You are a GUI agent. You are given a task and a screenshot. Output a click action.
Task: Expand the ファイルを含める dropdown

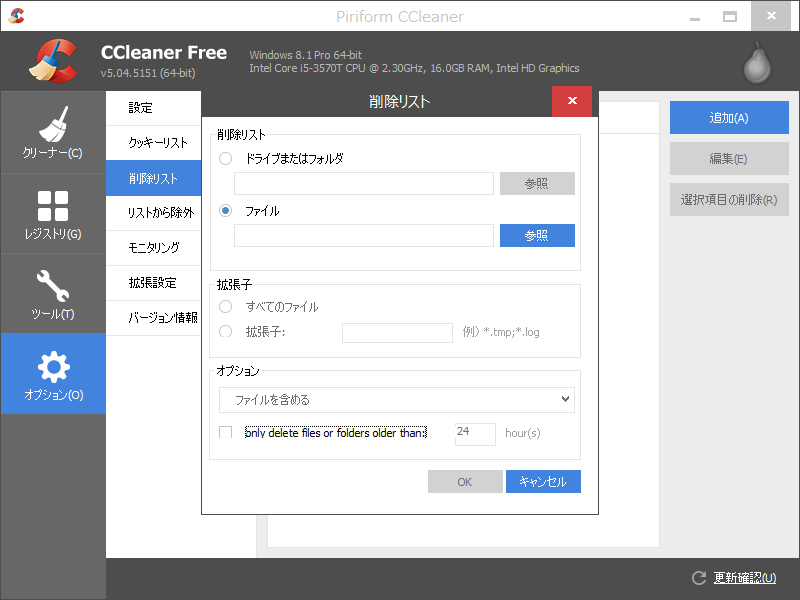coord(397,400)
